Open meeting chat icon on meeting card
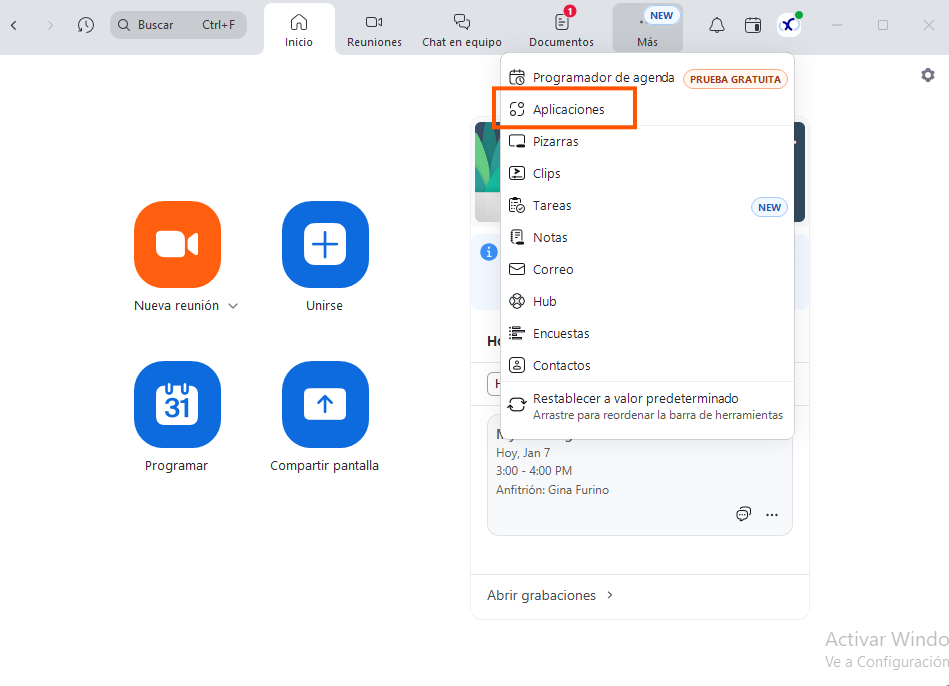This screenshot has width=949, height=686. pyautogui.click(x=743, y=514)
